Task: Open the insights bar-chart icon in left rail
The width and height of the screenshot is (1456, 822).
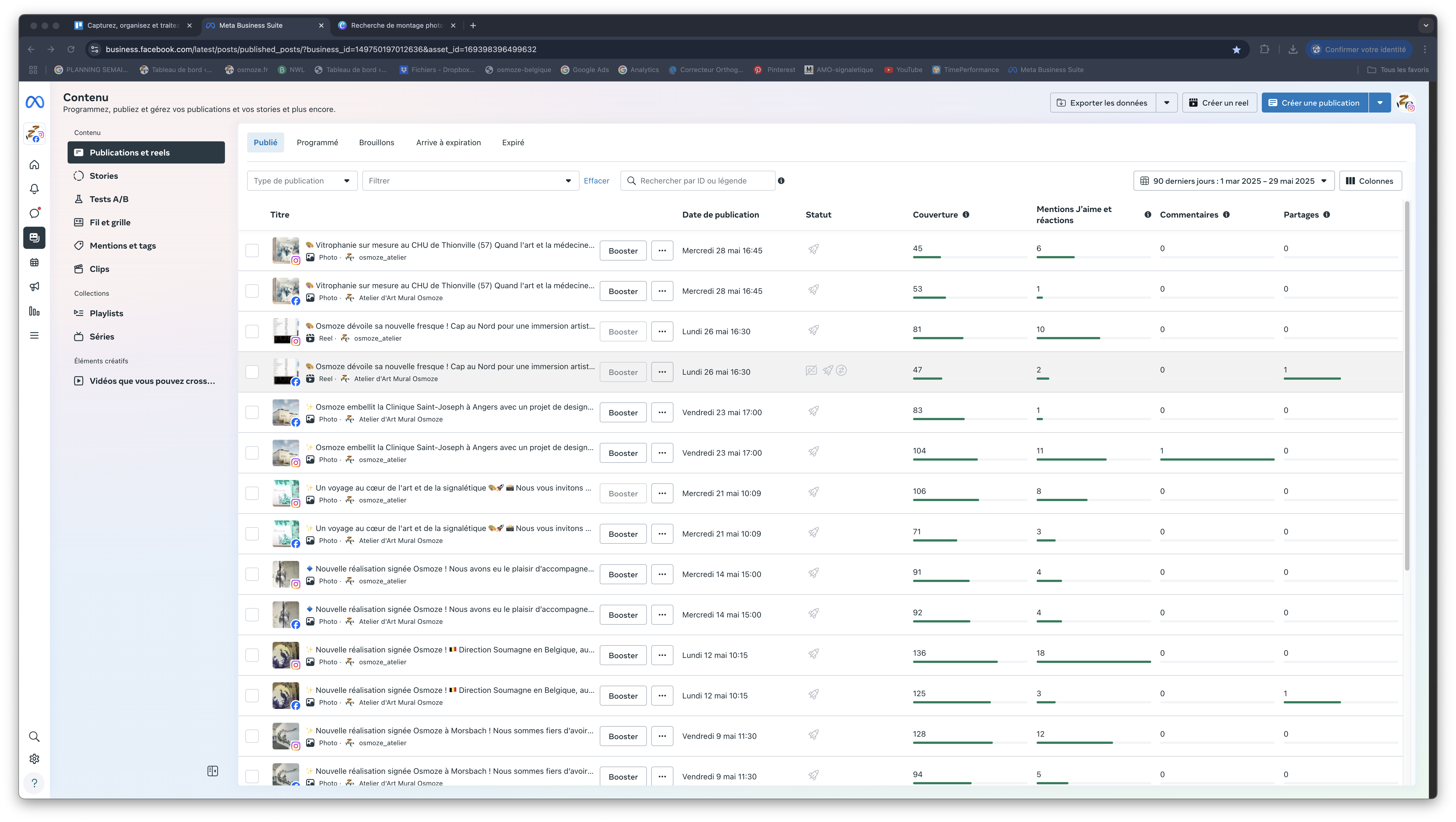Action: pyautogui.click(x=34, y=311)
